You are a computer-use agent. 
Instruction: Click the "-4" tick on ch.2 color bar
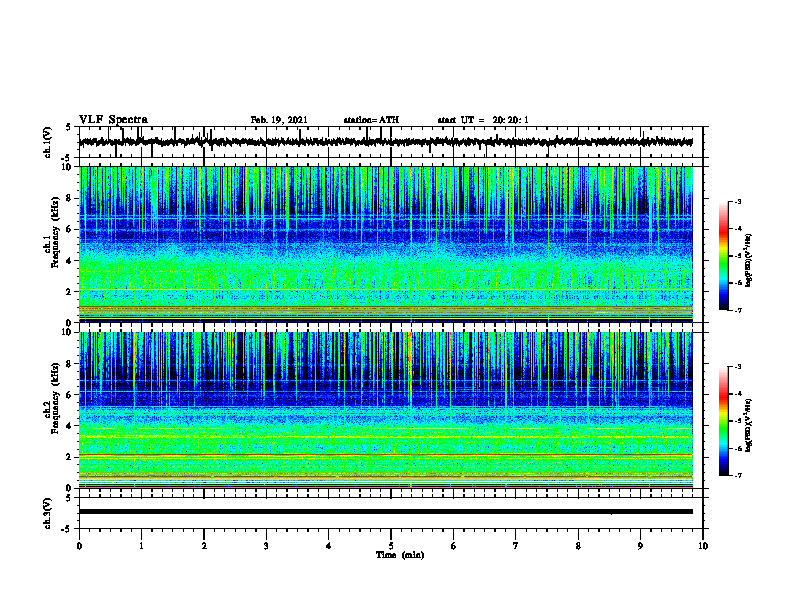click(737, 394)
